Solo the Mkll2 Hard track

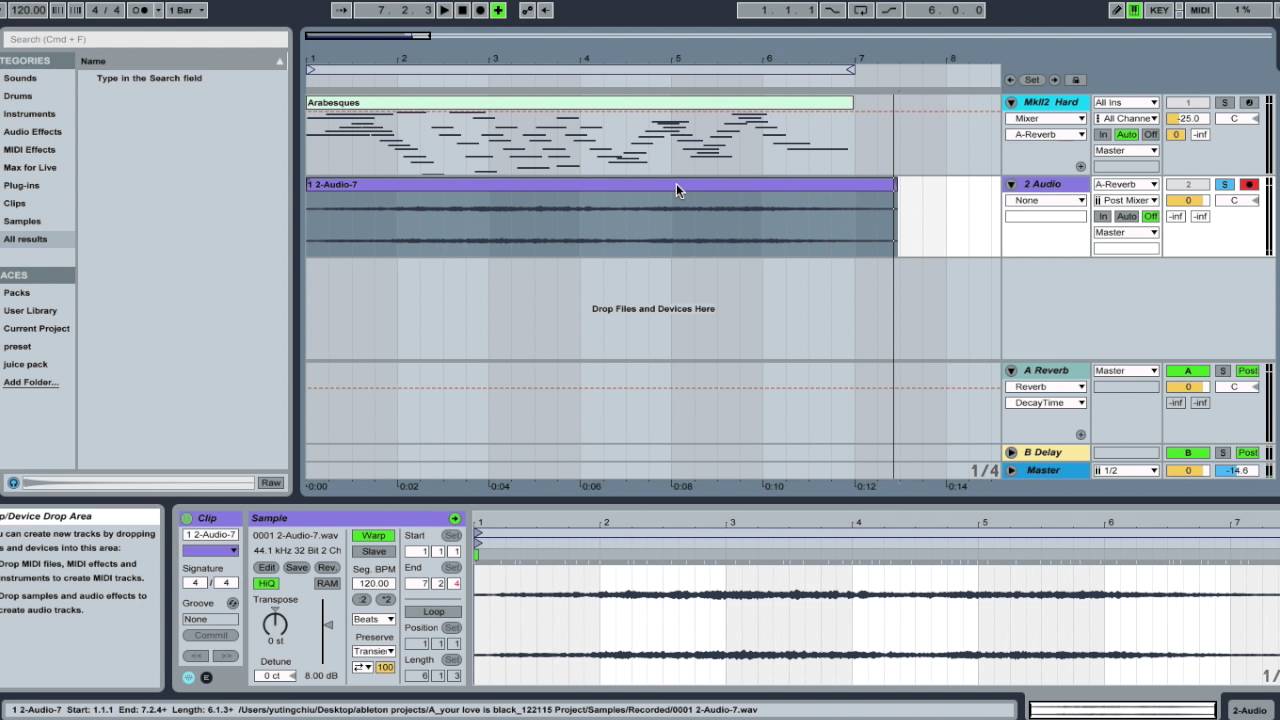(1224, 102)
